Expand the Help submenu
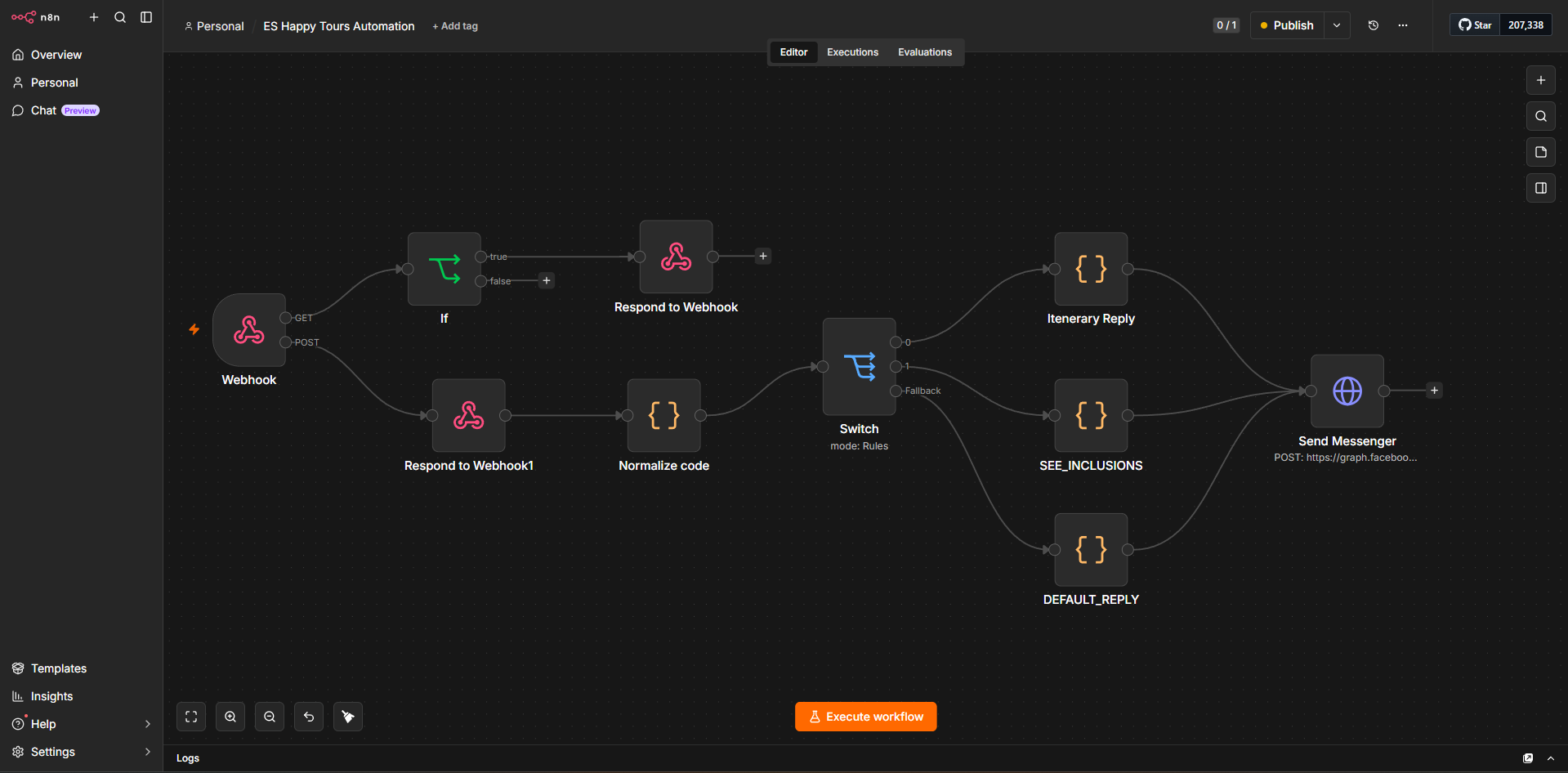1568x773 pixels. point(148,724)
